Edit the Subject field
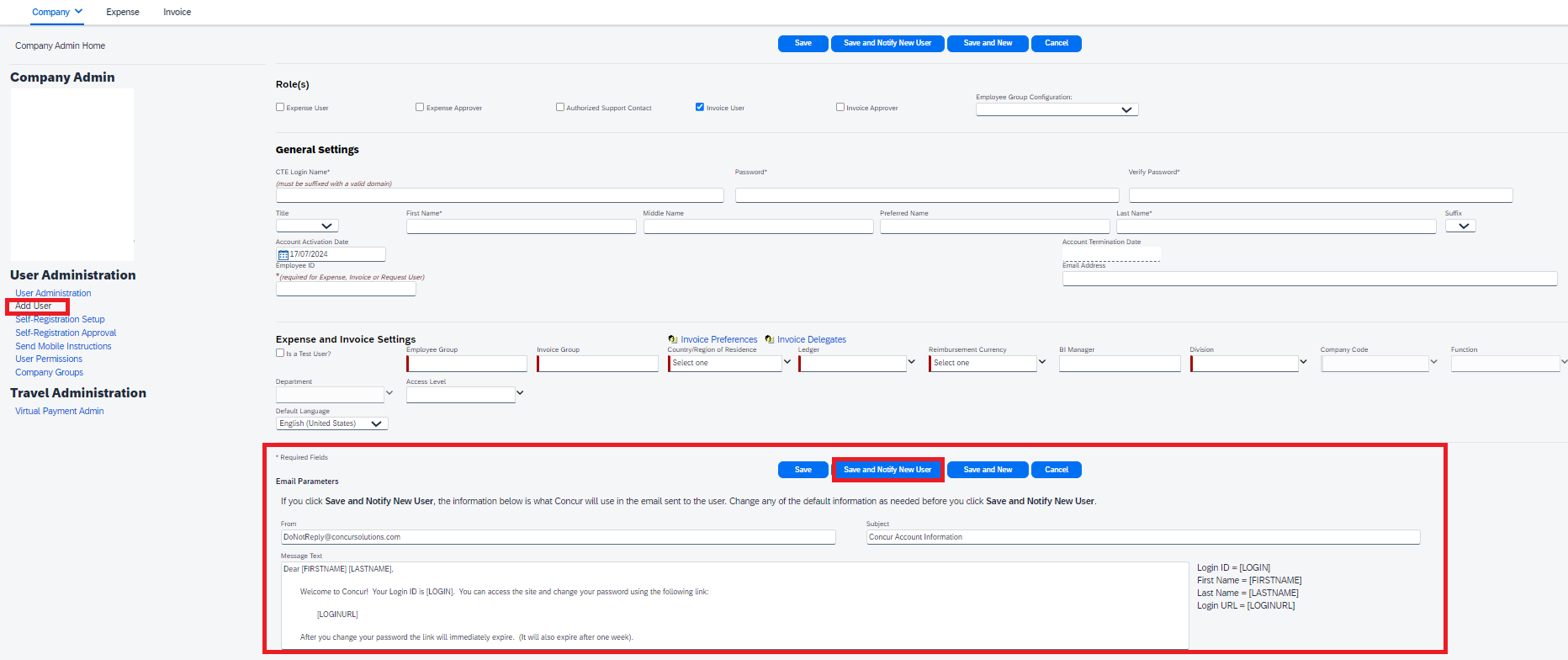Viewport: 1568px width, 660px height. click(x=1143, y=537)
